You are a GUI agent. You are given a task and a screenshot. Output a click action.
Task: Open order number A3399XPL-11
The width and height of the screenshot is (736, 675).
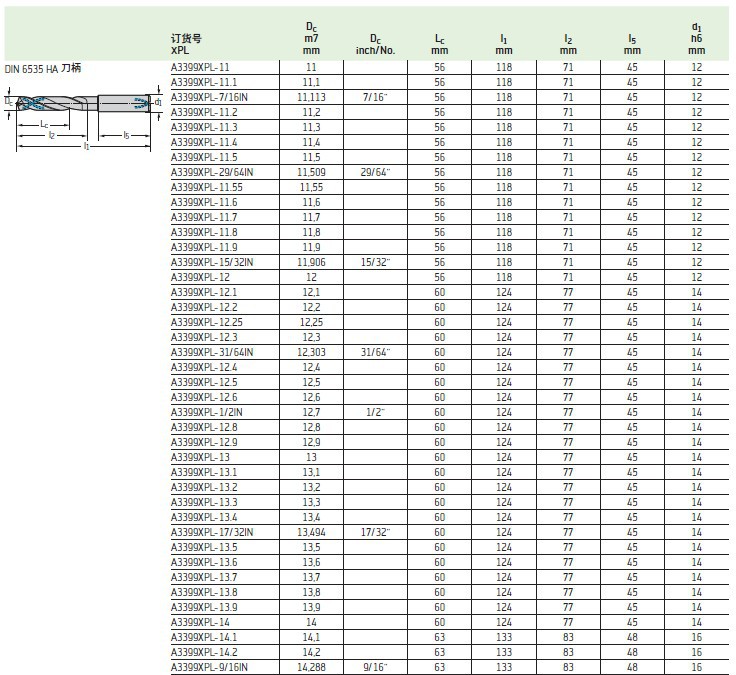point(202,67)
